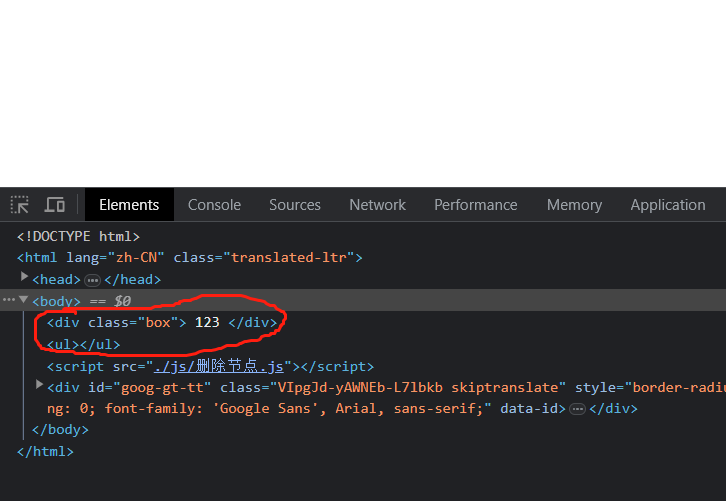The image size is (726, 501).
Task: Click the ellipsis badge inside head tag
Action: click(x=93, y=280)
